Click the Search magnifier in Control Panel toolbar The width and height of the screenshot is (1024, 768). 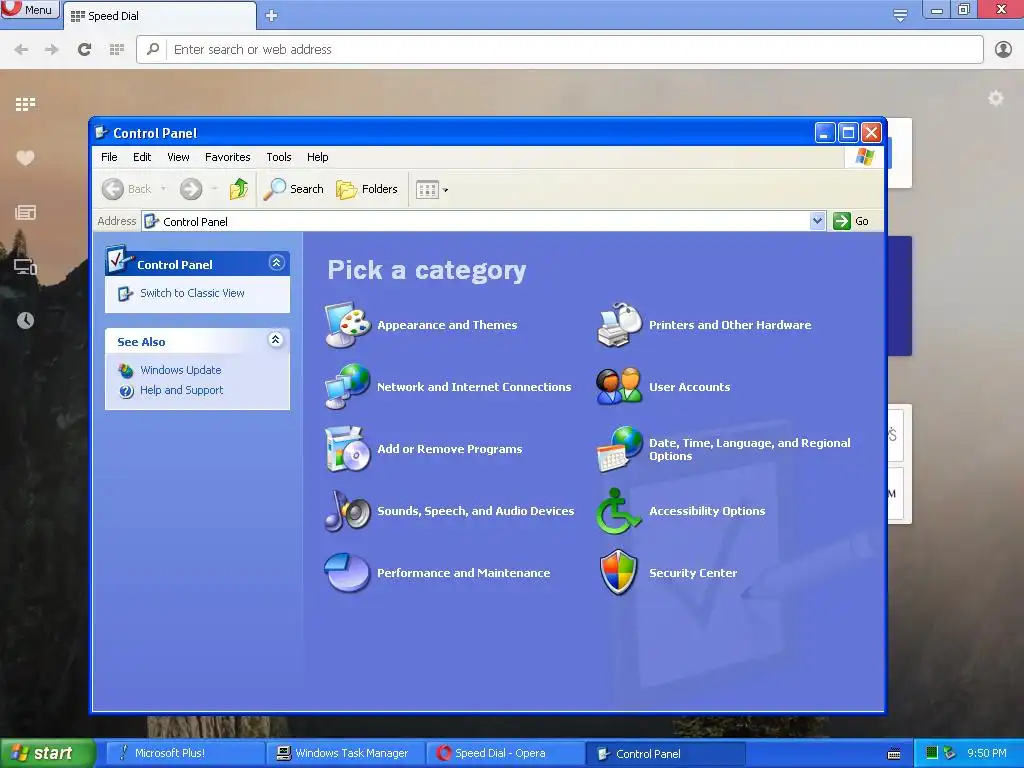294,189
